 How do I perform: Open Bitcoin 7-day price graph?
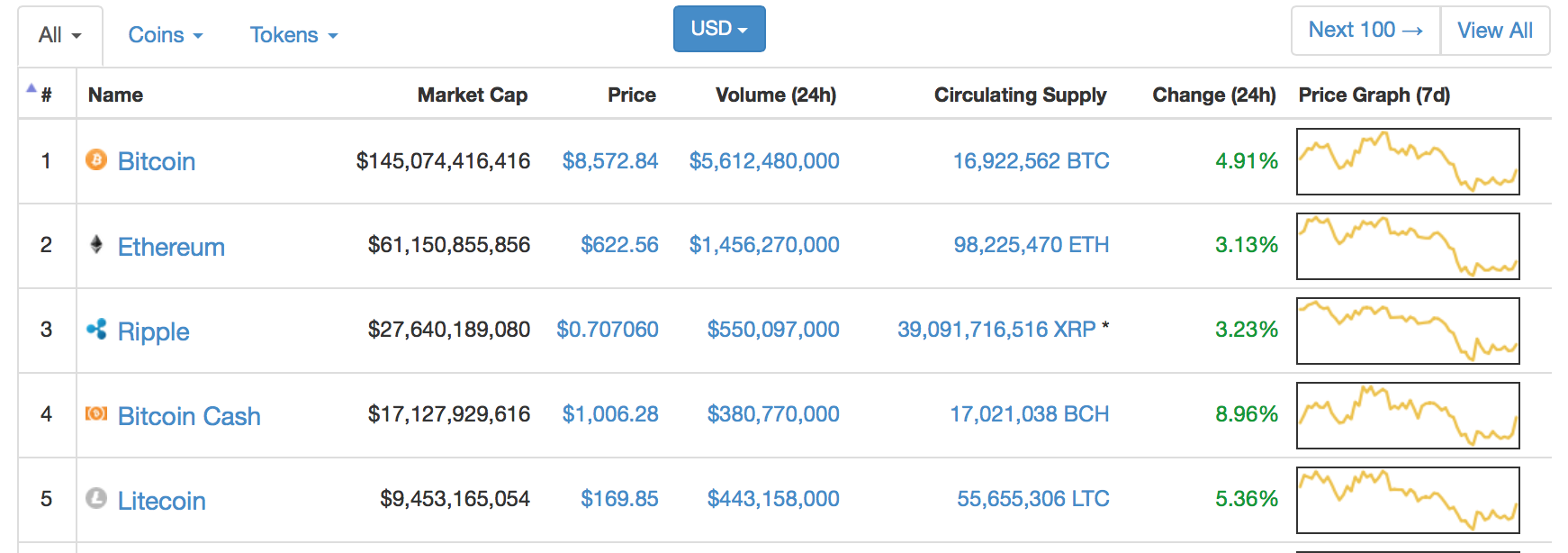[1408, 161]
